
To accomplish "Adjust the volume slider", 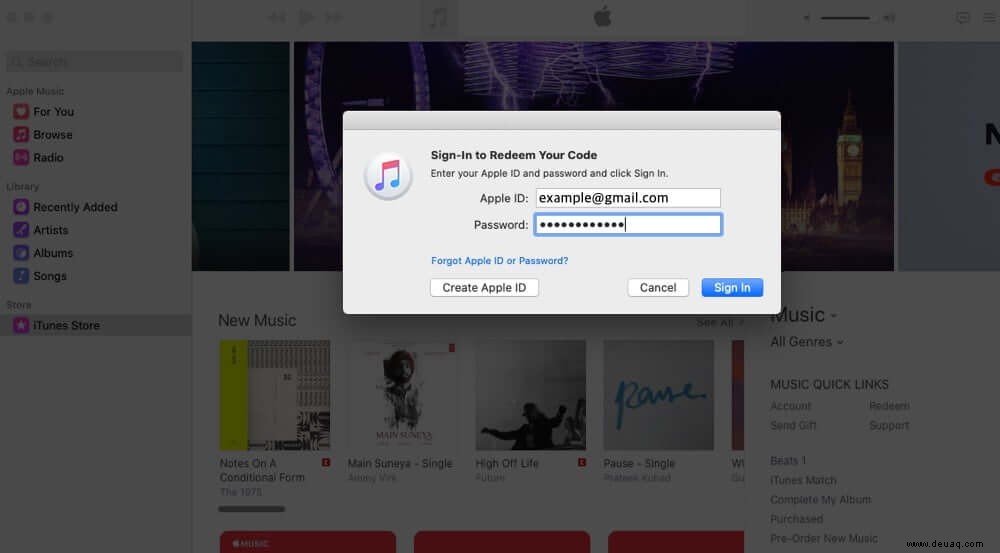I will (x=846, y=18).
